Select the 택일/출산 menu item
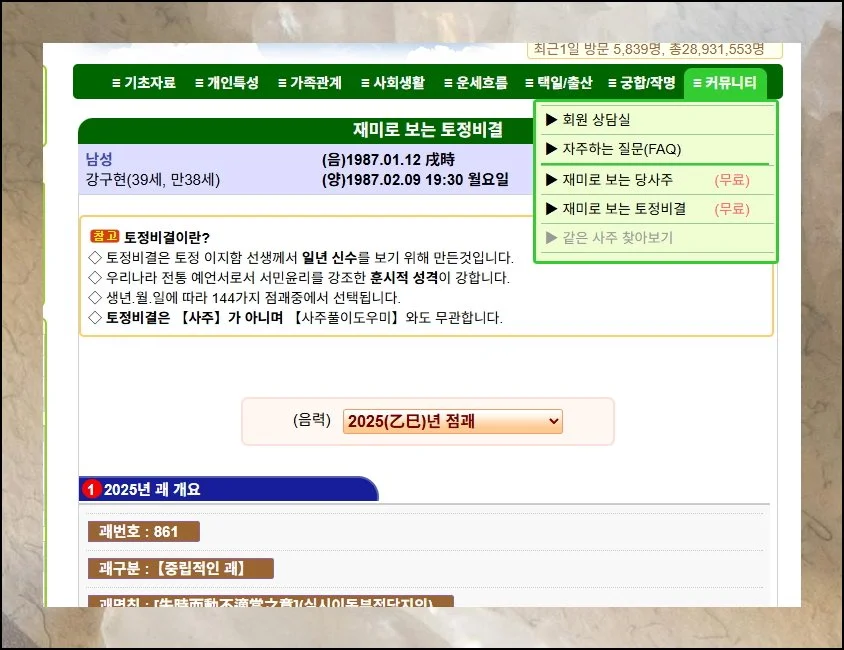 coord(558,83)
